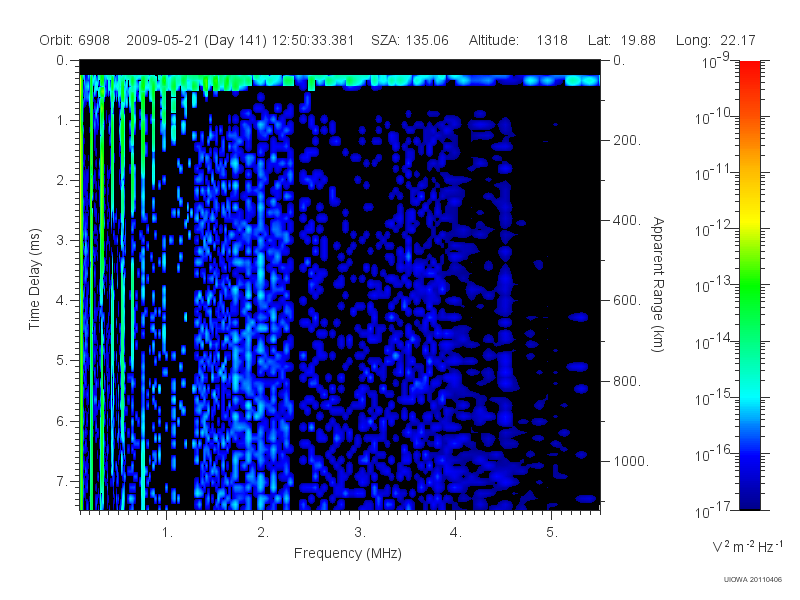Screen dimensions: 800x600
Task: Click the 5. tick on frequency axis
Action: tap(552, 532)
